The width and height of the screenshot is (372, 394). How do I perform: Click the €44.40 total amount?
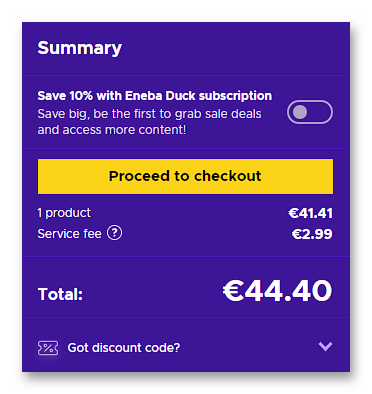point(277,291)
